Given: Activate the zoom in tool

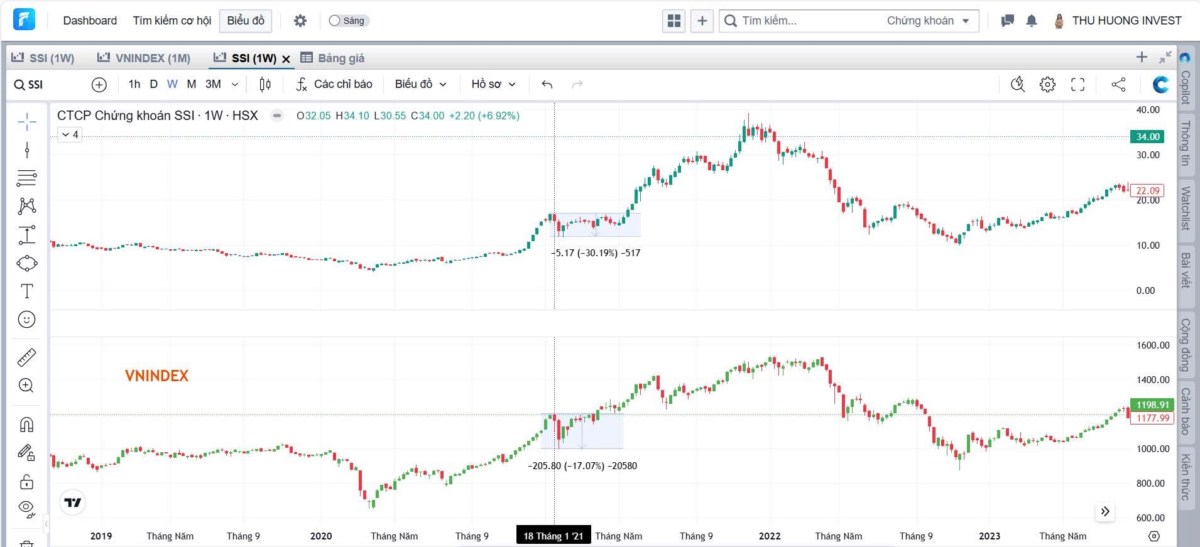Looking at the screenshot, I should (x=27, y=385).
